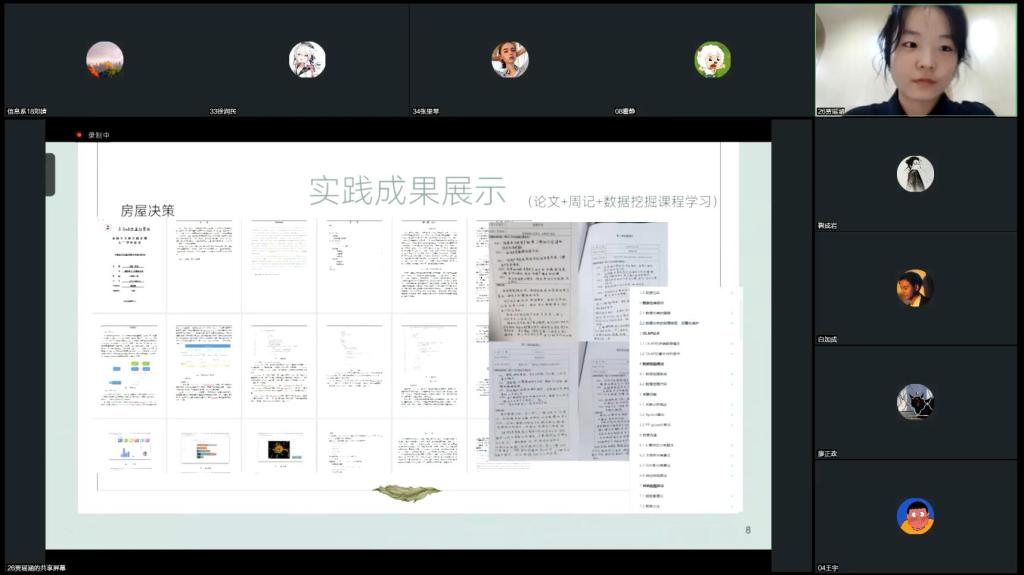Click the top-left handwritten weekly journal photo
This screenshot has width=1024, height=575.
(x=532, y=280)
